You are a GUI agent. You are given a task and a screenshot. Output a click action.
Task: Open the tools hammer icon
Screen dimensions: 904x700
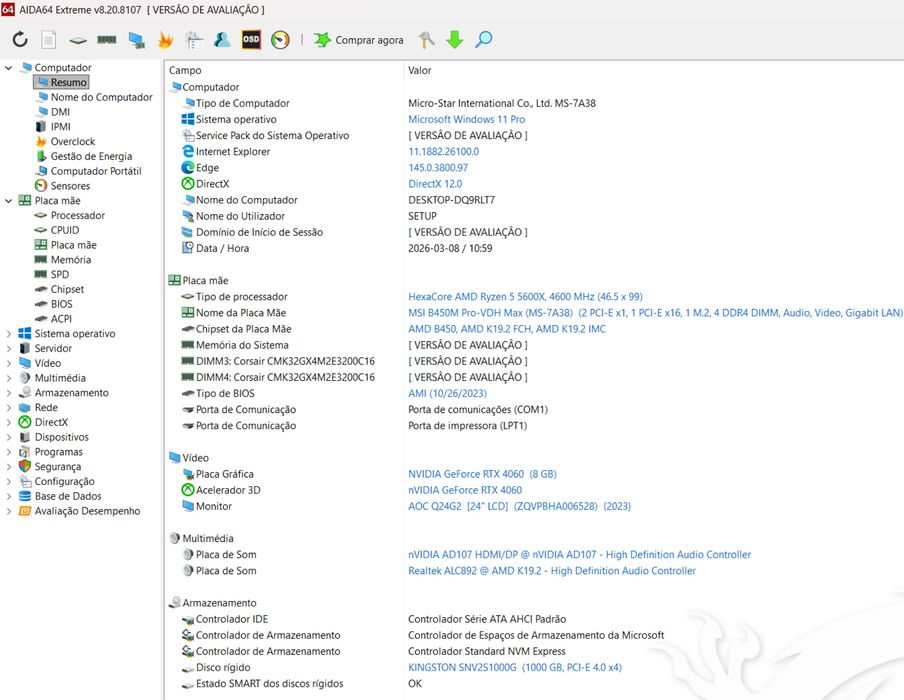pos(427,40)
